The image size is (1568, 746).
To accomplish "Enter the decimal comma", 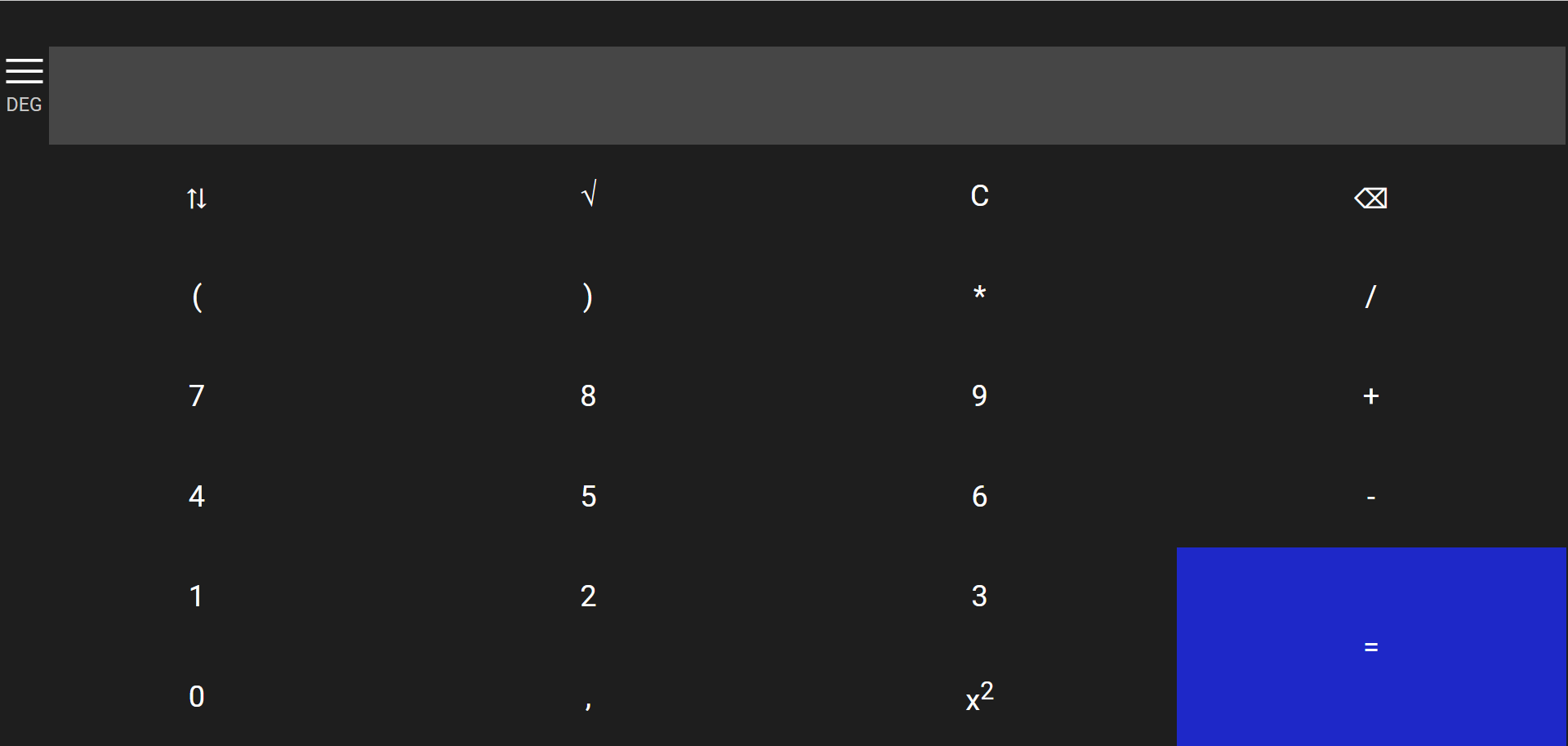I will (588, 700).
